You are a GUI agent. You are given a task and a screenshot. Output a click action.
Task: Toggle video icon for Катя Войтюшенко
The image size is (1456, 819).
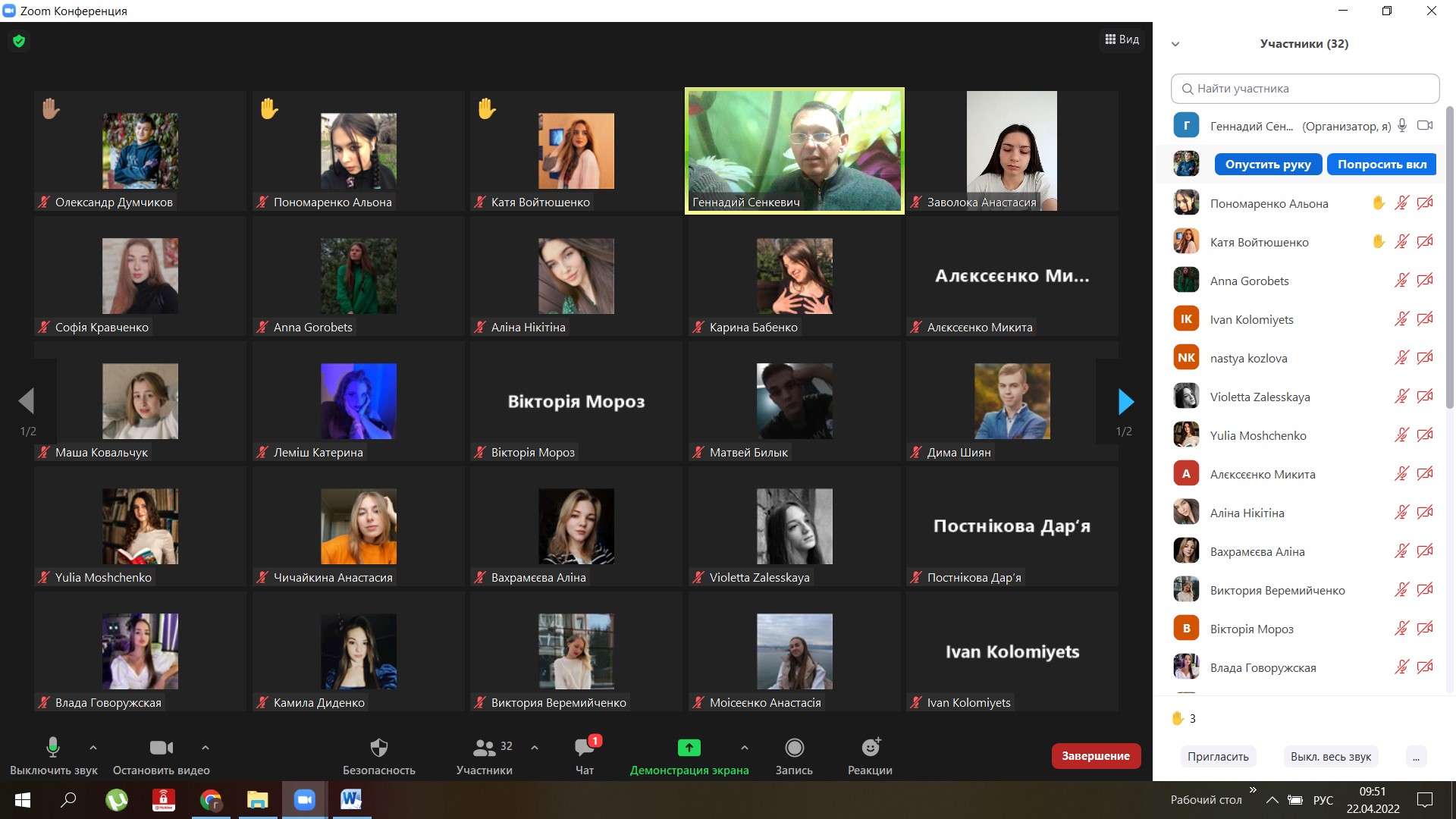(x=1425, y=242)
